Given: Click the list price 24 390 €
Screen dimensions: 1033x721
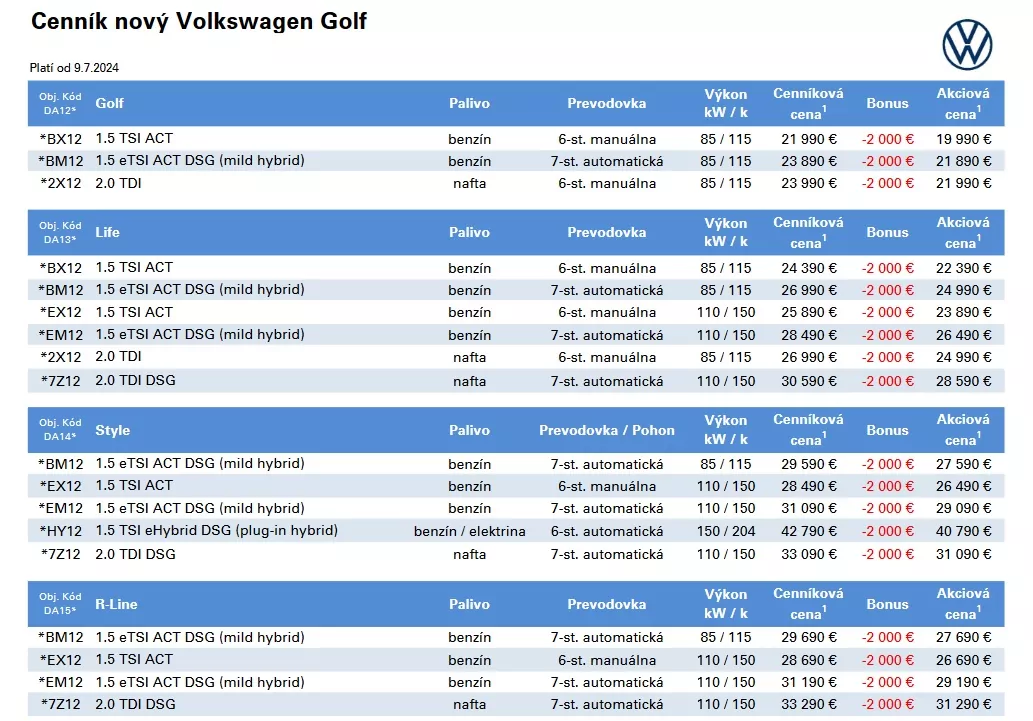Looking at the screenshot, I should click(x=808, y=268).
